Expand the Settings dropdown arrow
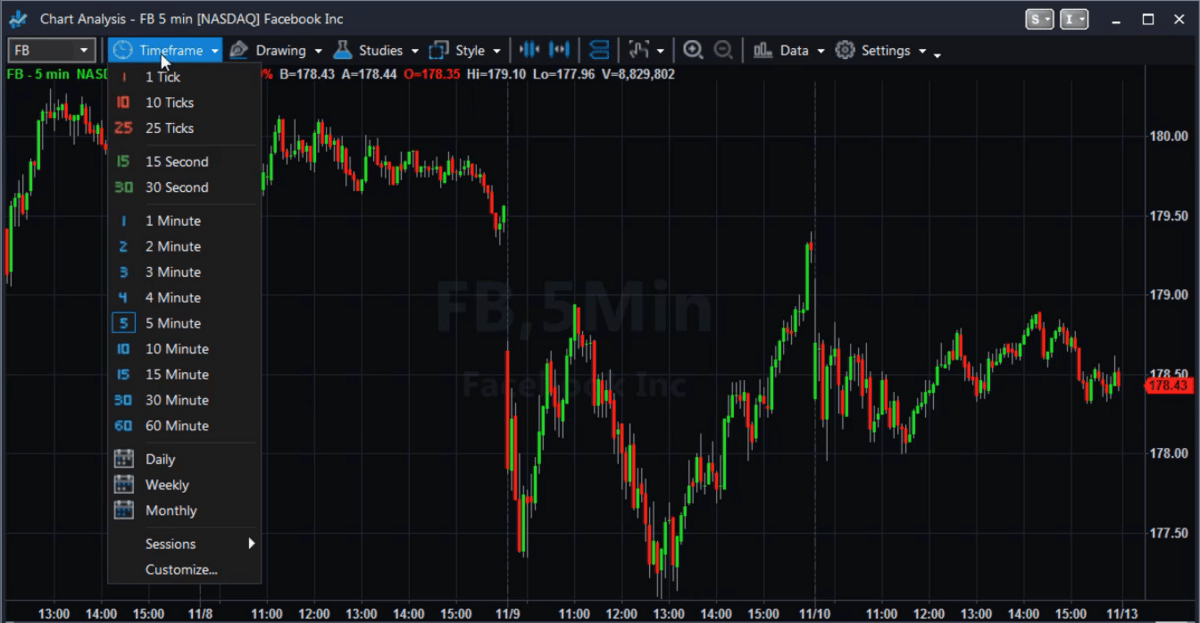1200x623 pixels. coord(922,51)
